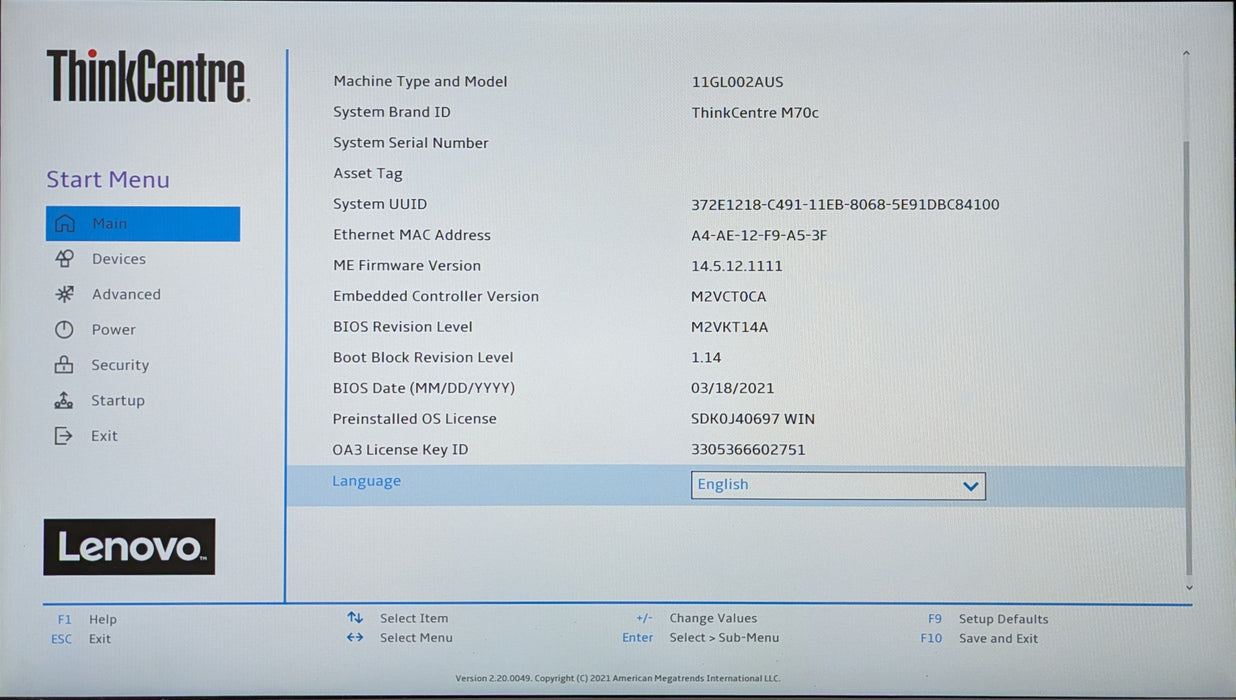
Task: Click the Embedded Controller Version label
Action: click(436, 296)
